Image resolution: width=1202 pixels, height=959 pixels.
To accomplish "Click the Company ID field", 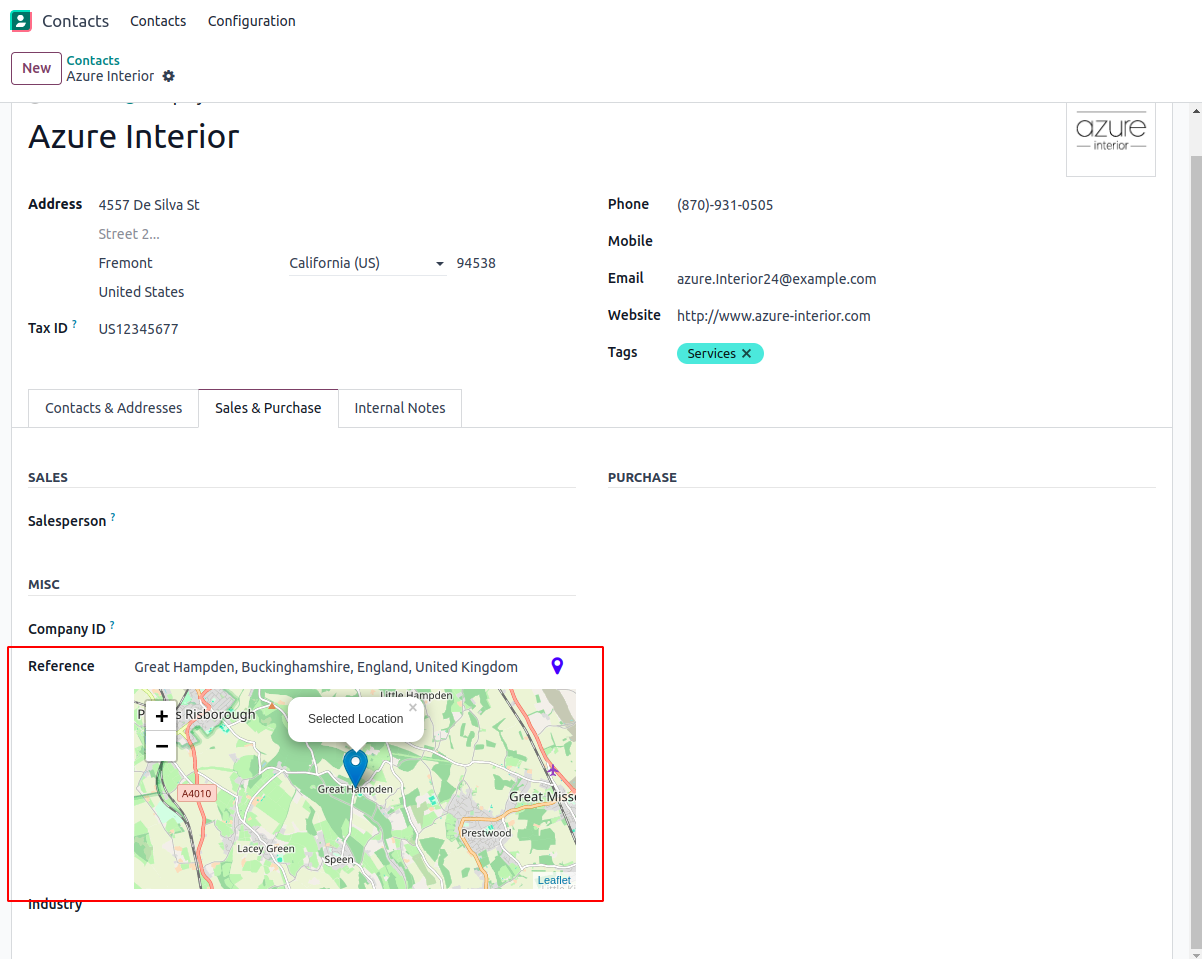I will point(355,629).
